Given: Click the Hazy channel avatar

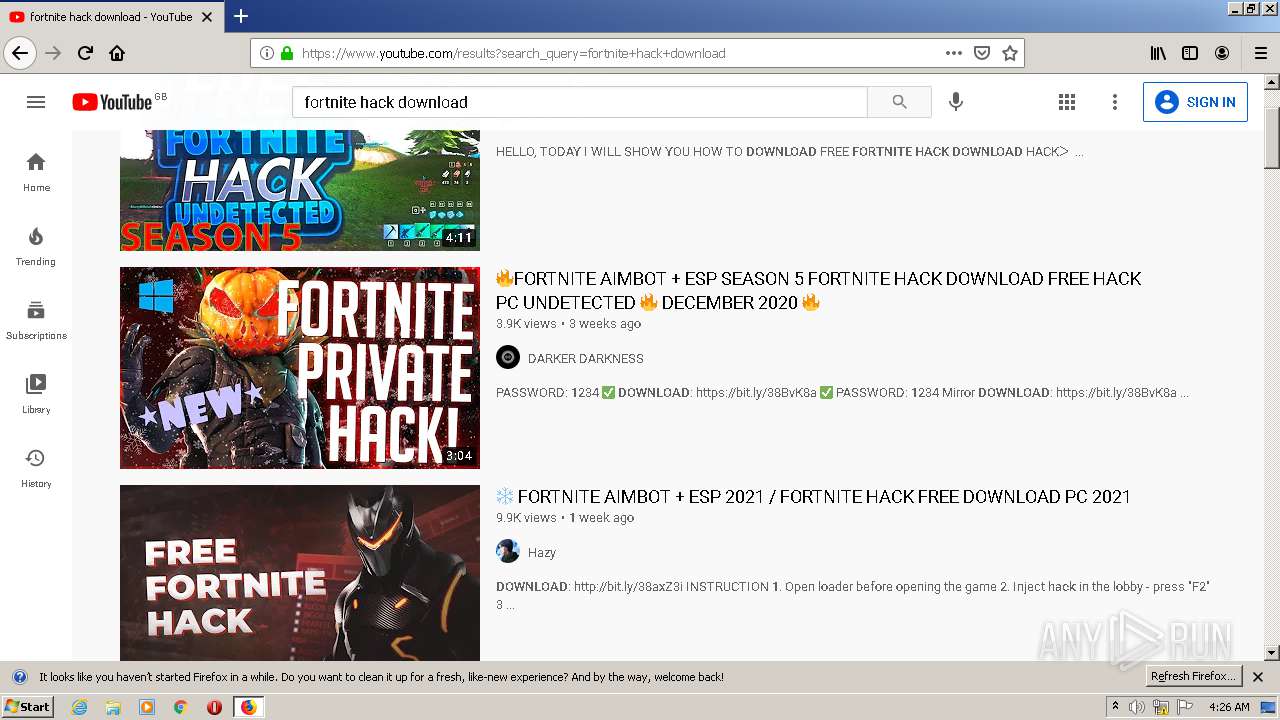Looking at the screenshot, I should click(x=508, y=551).
